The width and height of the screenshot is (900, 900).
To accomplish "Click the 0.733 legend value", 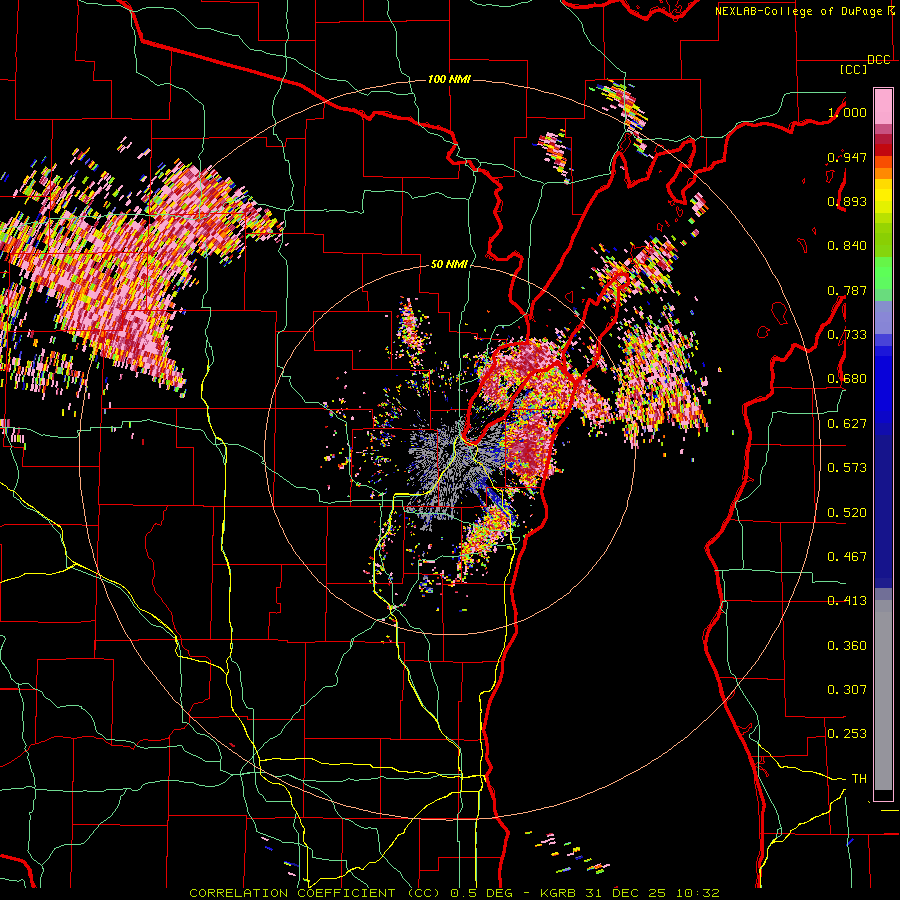I will coord(847,335).
